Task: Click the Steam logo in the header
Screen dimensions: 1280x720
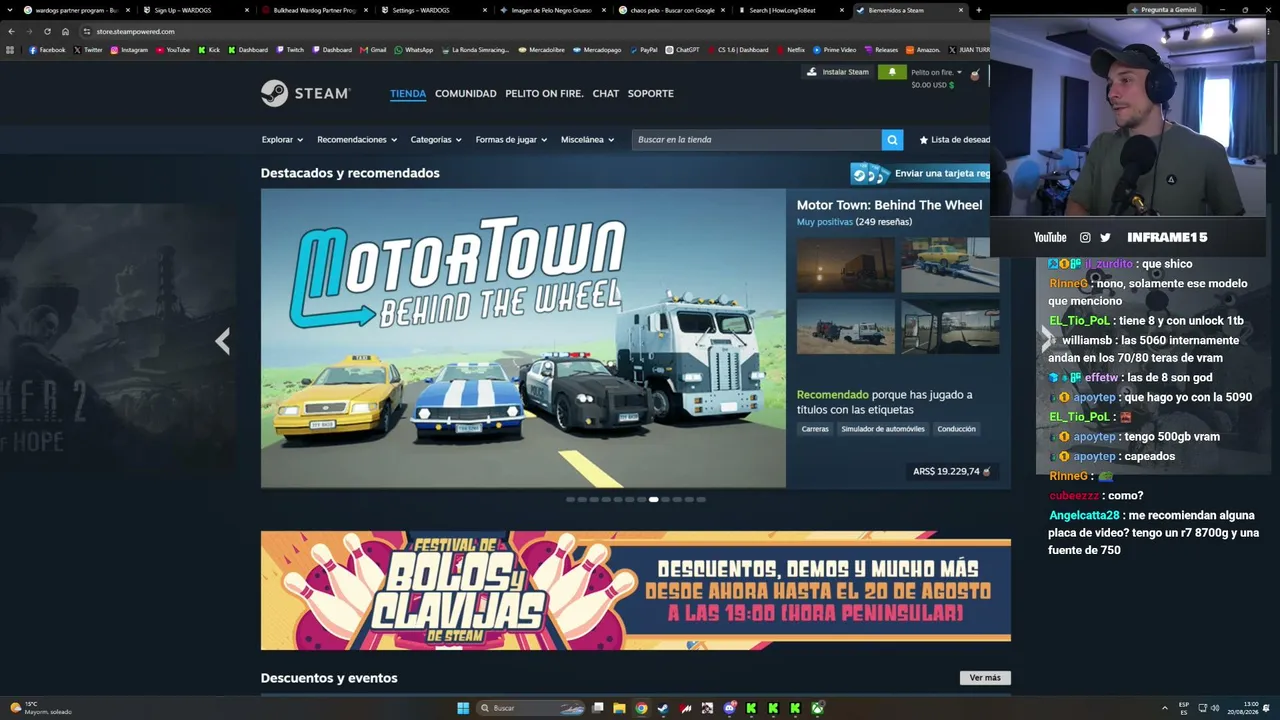Action: (x=305, y=93)
